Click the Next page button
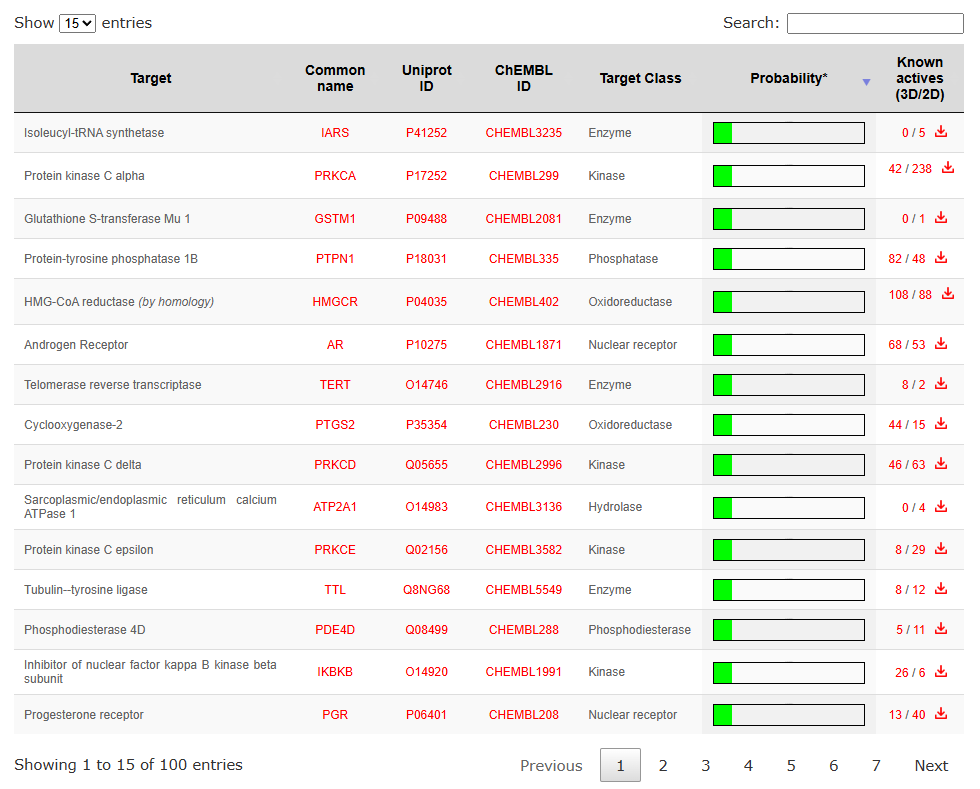The width and height of the screenshot is (980, 789). (930, 765)
